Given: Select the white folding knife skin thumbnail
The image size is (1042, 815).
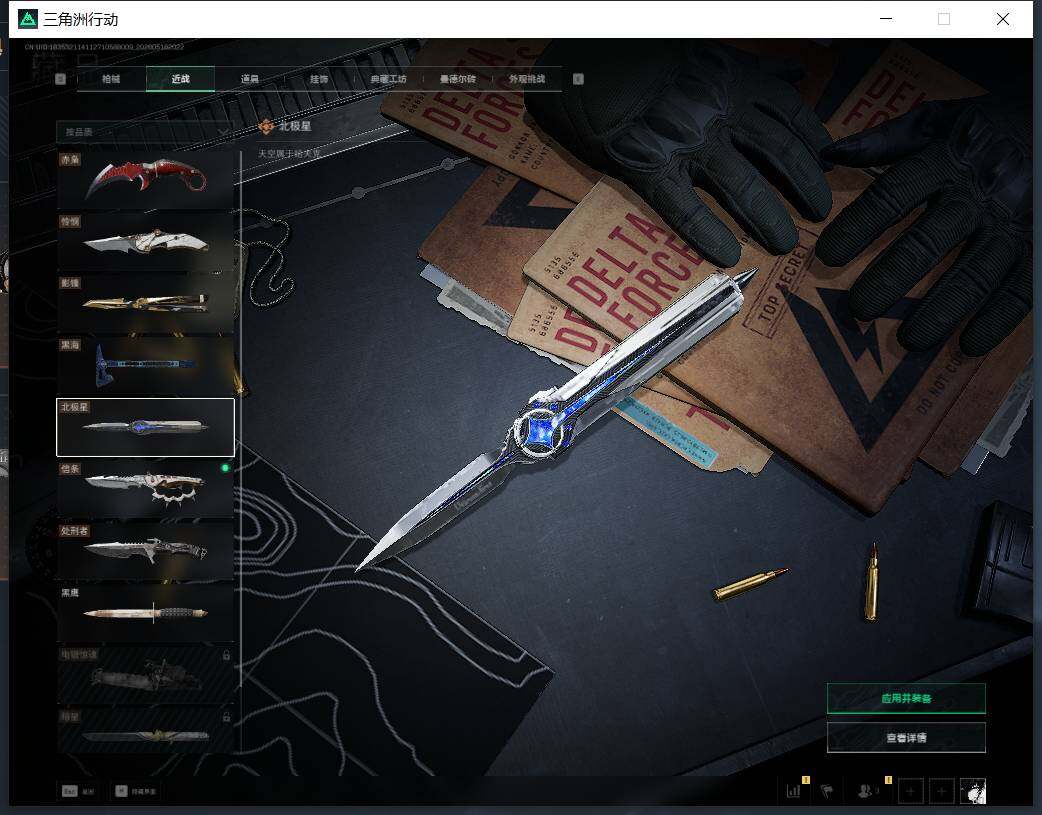Looking at the screenshot, I should (x=146, y=241).
